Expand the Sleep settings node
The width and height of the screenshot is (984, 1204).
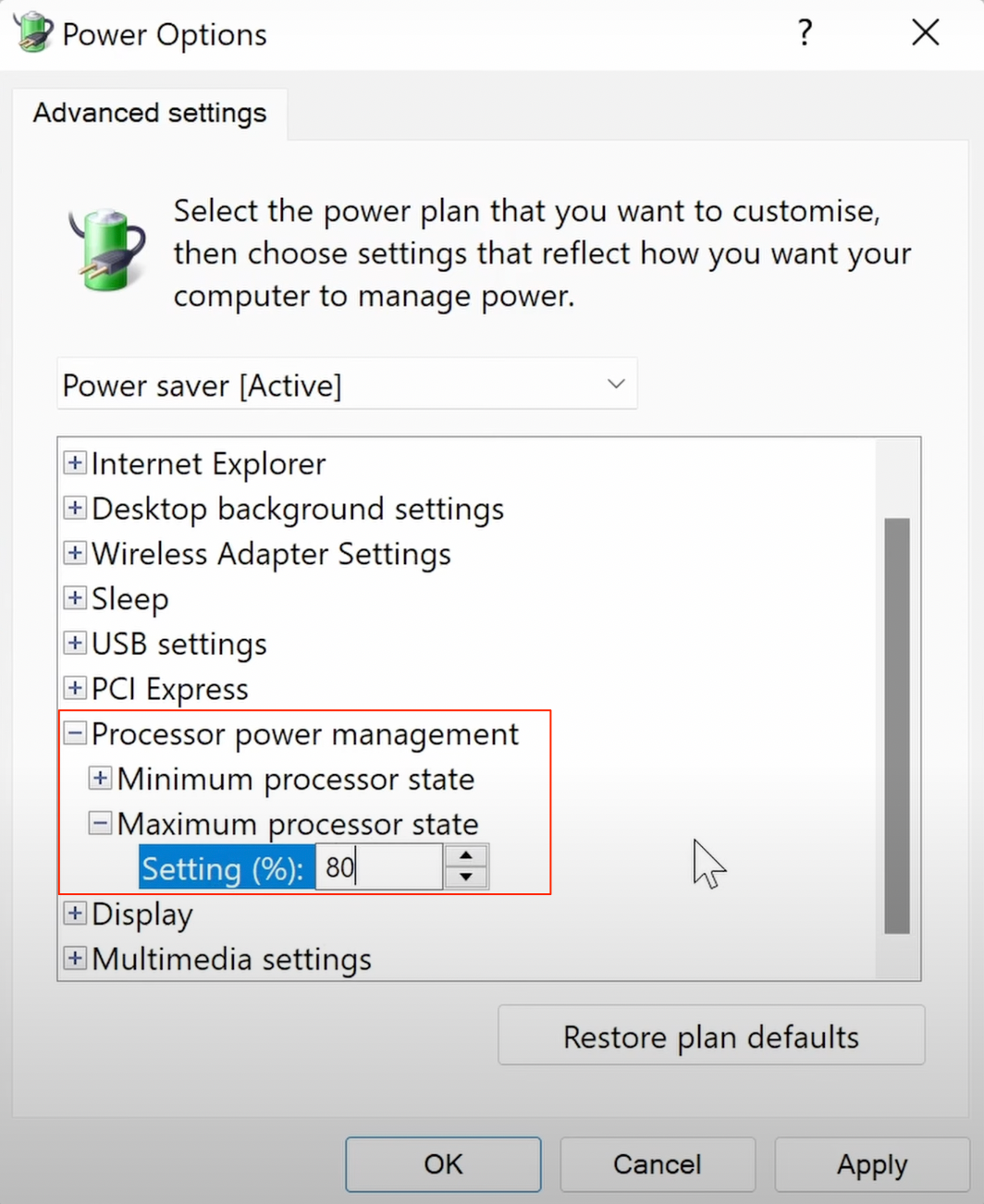pyautogui.click(x=75, y=597)
